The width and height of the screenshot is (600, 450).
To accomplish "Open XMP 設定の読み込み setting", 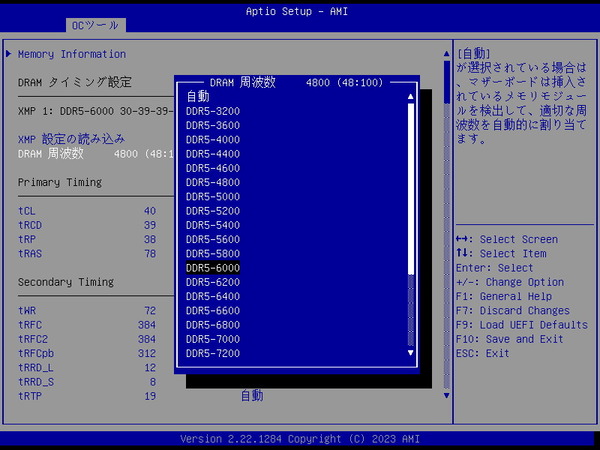I will coord(72,139).
